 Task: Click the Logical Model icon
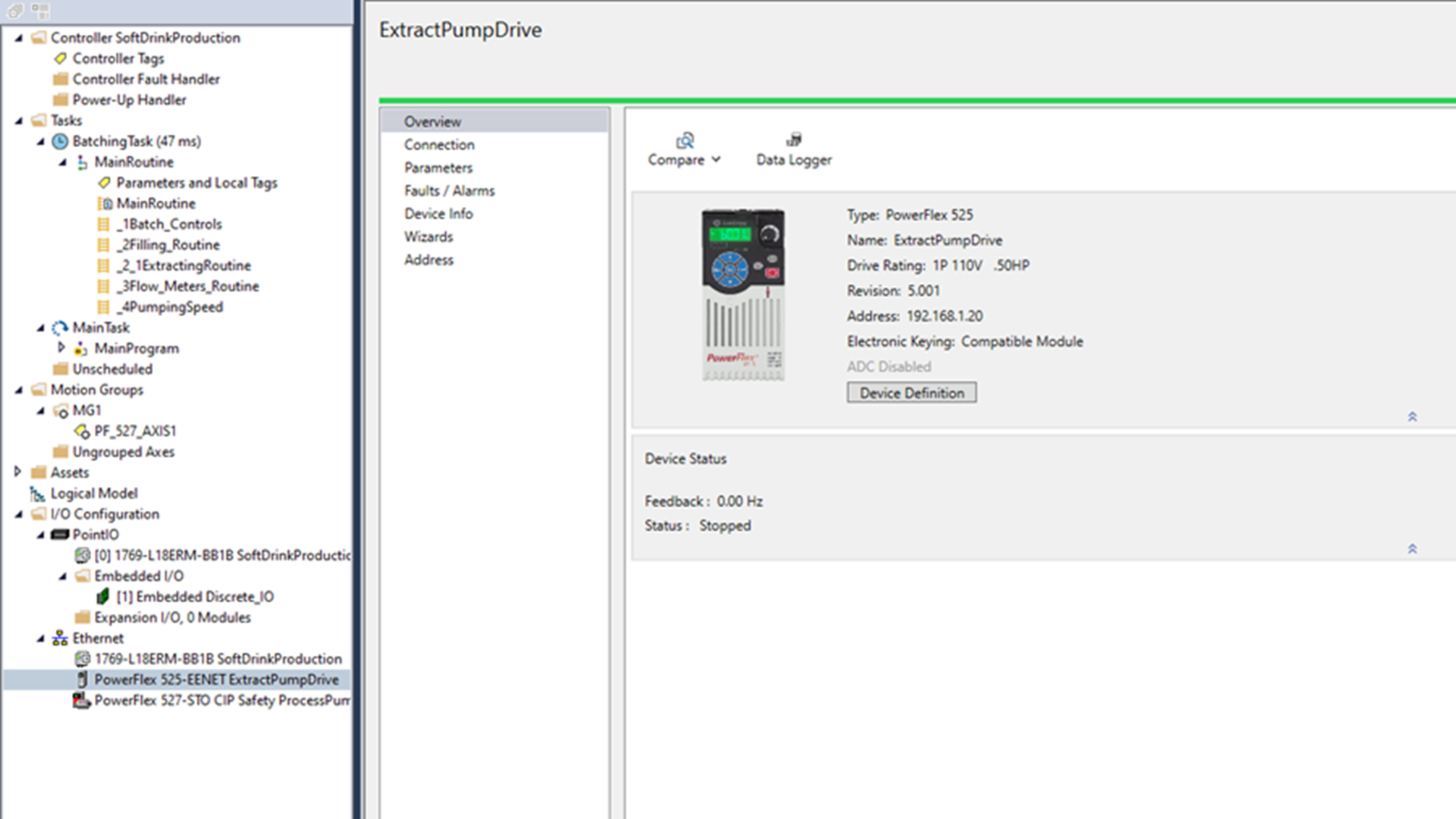tap(37, 494)
